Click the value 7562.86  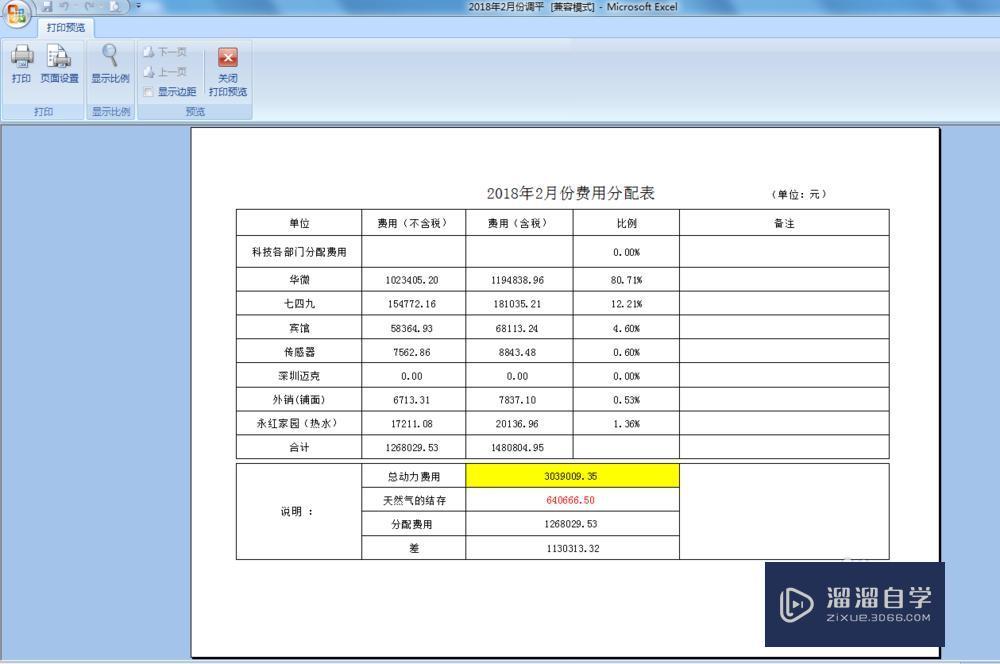point(412,352)
